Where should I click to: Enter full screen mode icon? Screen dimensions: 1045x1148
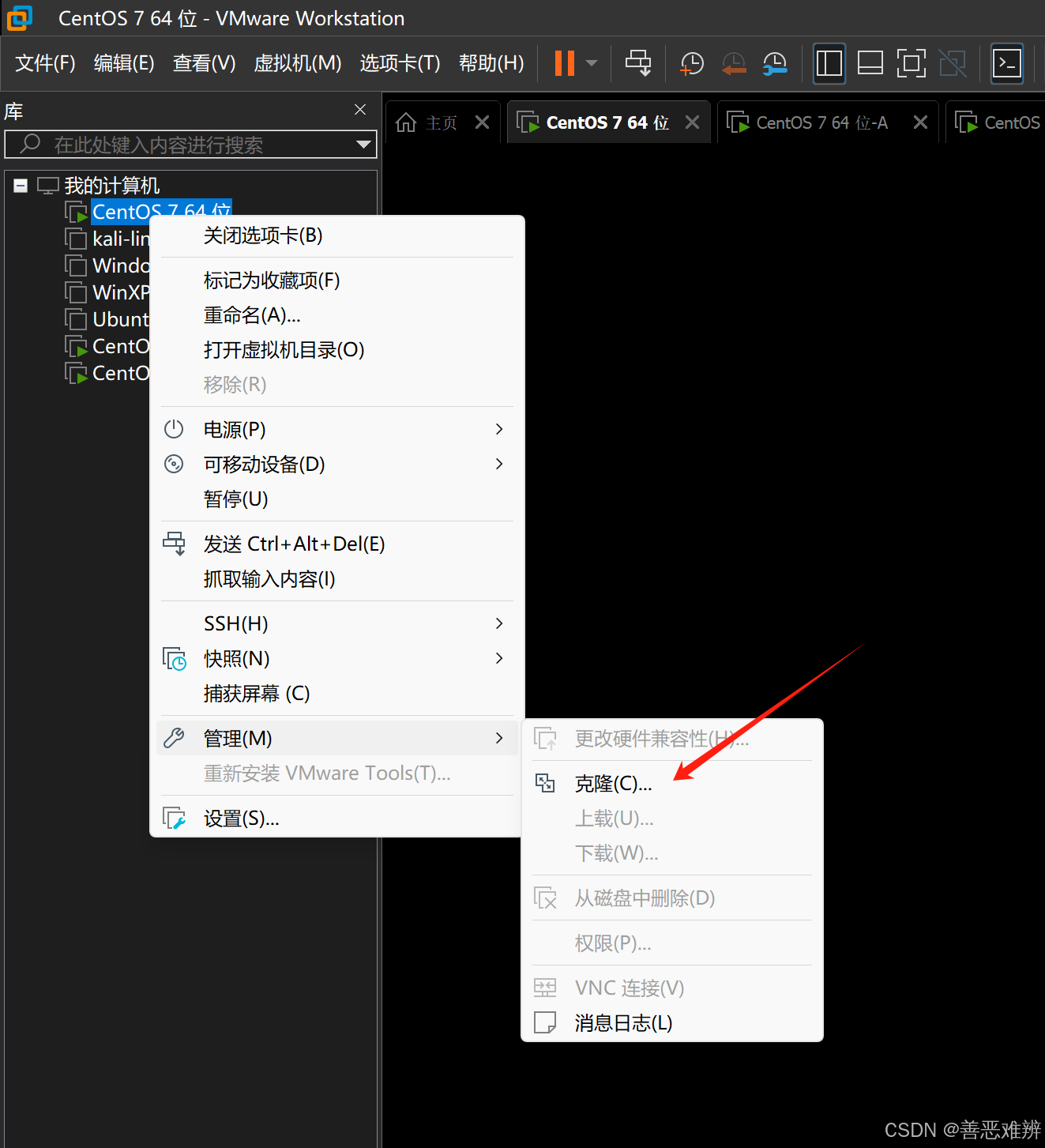coord(911,63)
